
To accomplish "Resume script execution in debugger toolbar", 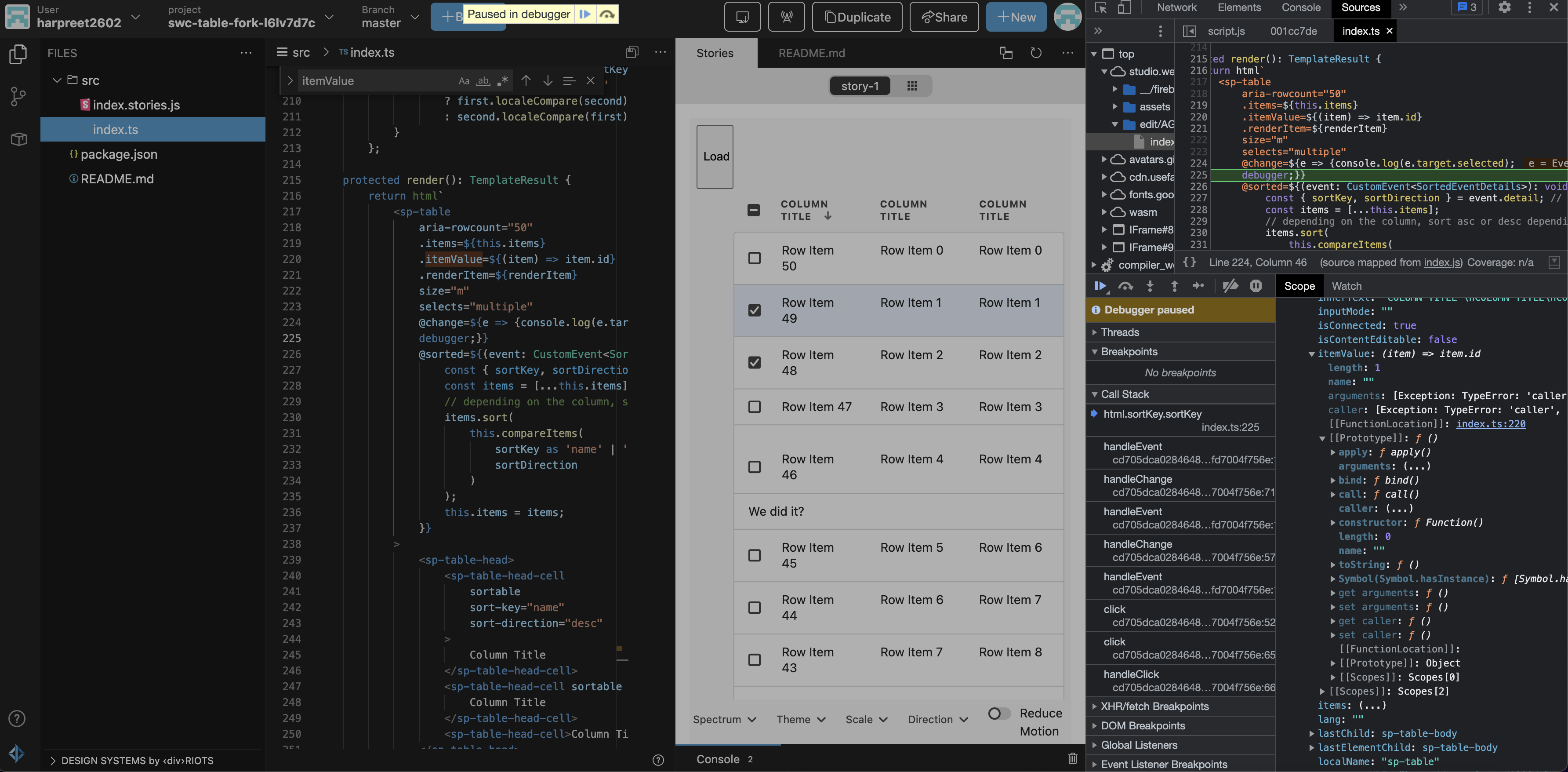I will [1100, 286].
